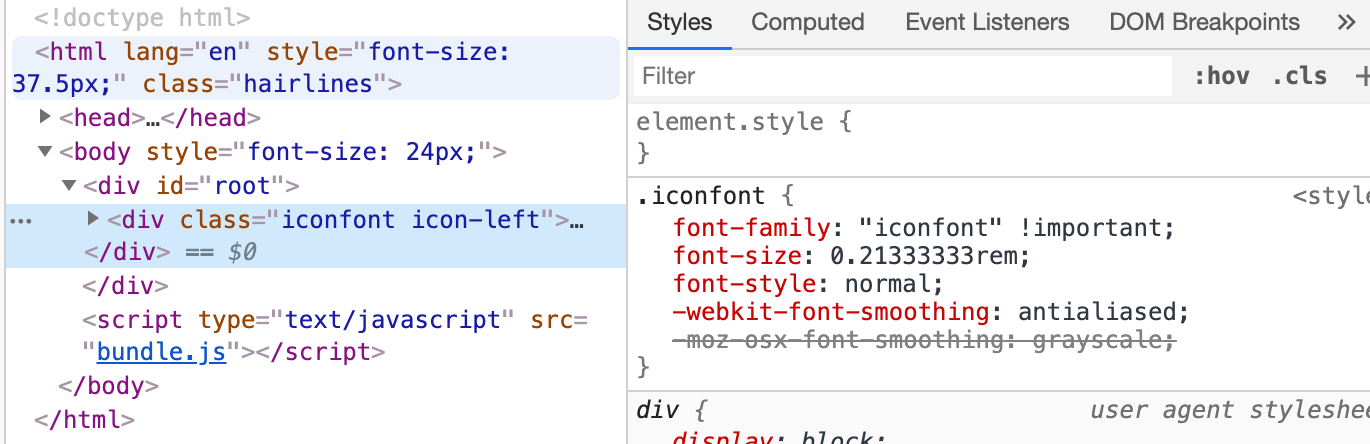The height and width of the screenshot is (444, 1370).
Task: Click the .iconfont selector name
Action: [700, 196]
